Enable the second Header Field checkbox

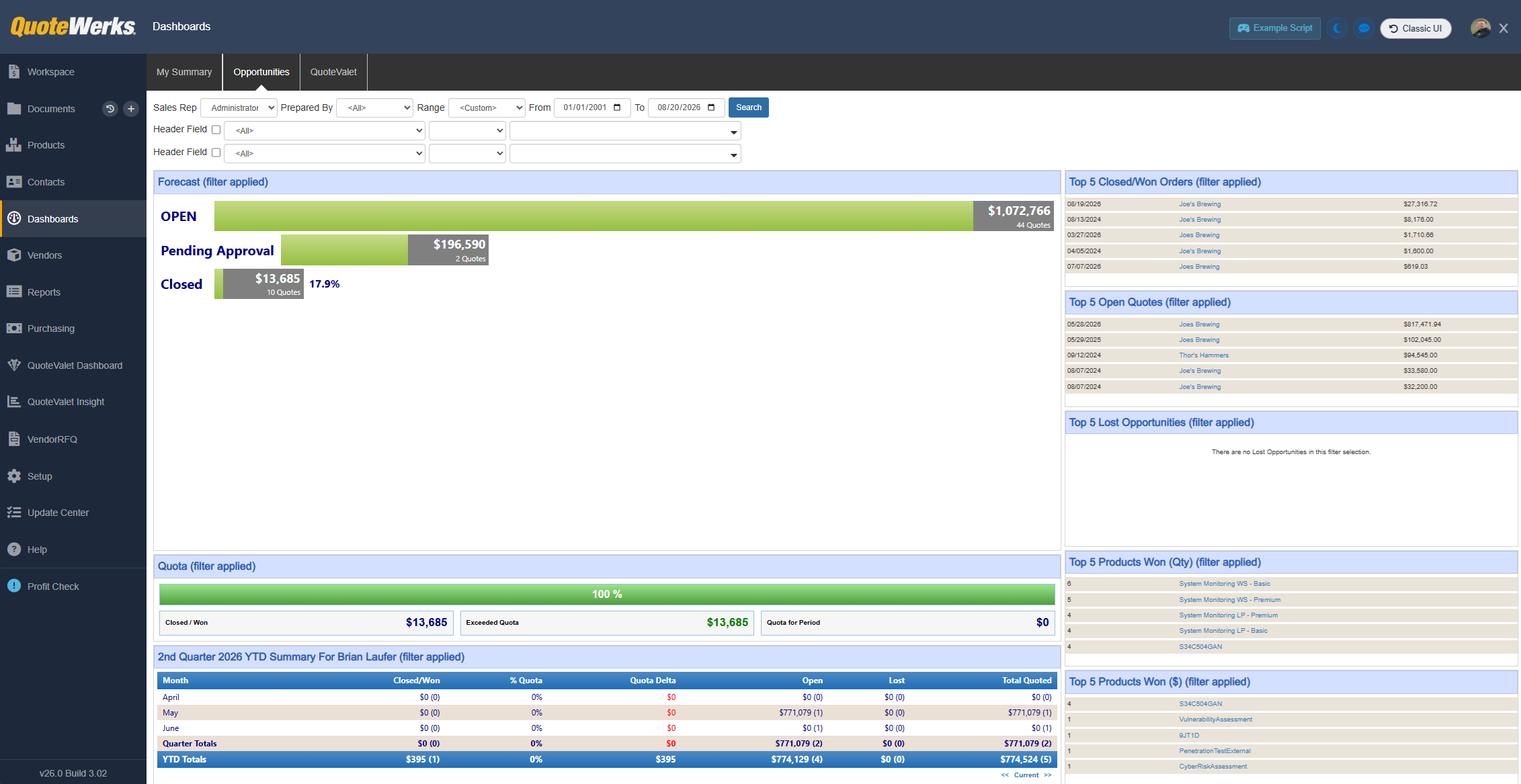[x=216, y=153]
